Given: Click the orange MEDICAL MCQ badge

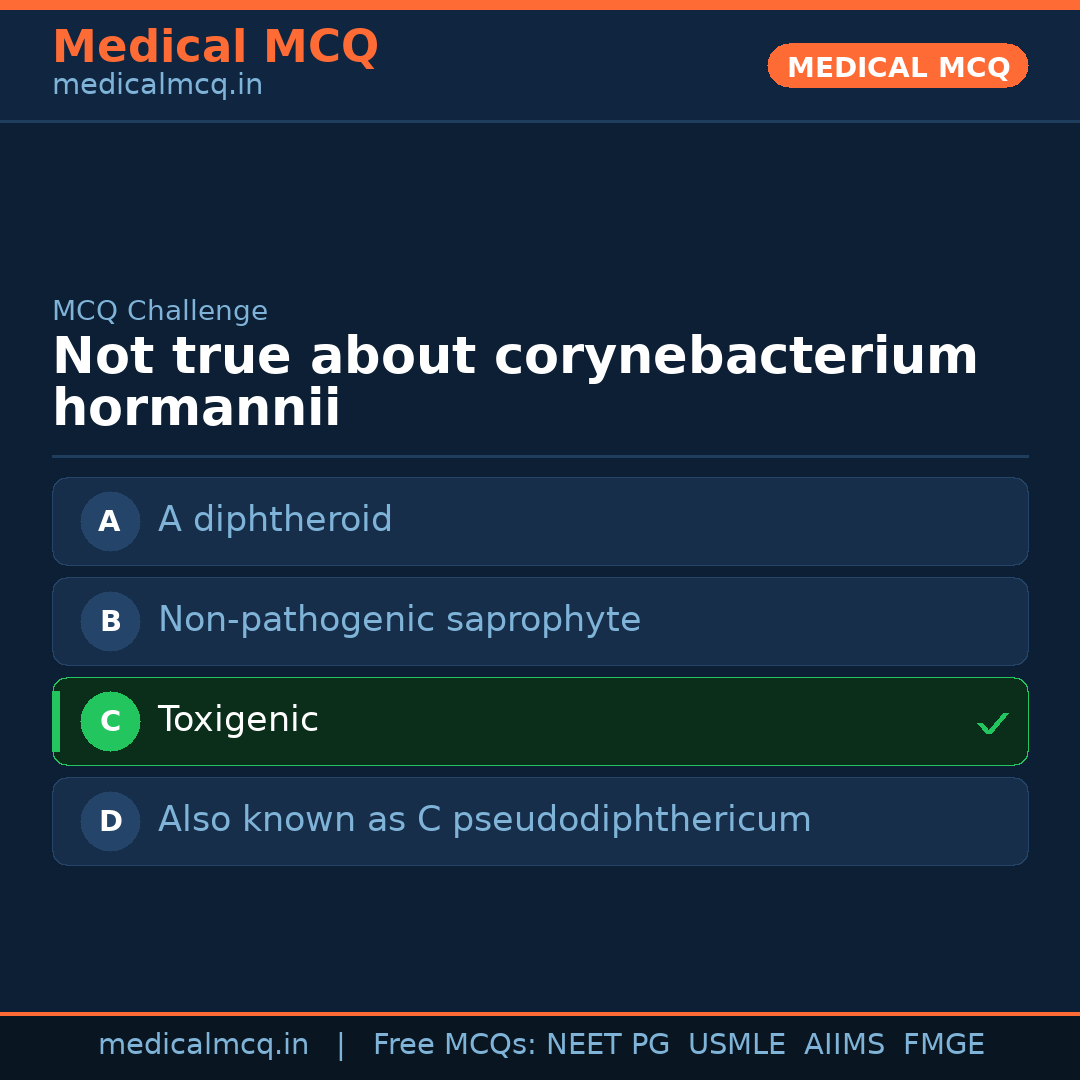Looking at the screenshot, I should [898, 67].
